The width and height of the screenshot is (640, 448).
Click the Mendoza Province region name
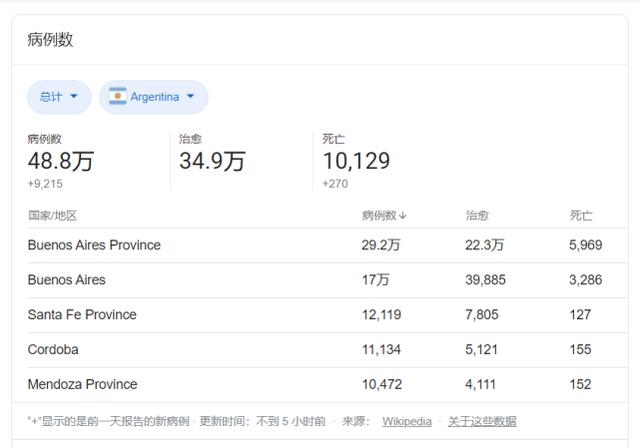click(82, 384)
